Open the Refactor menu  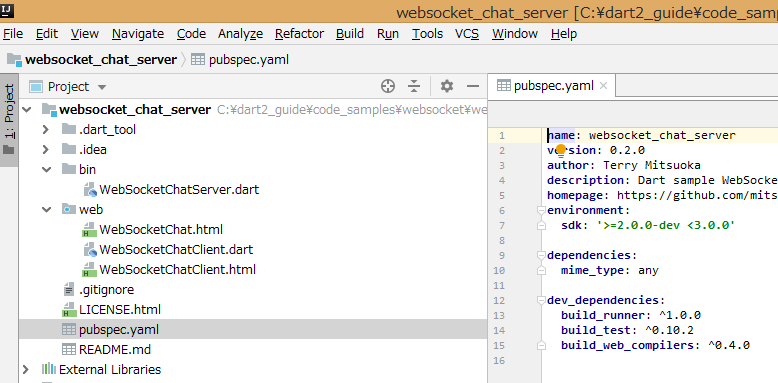(x=299, y=34)
